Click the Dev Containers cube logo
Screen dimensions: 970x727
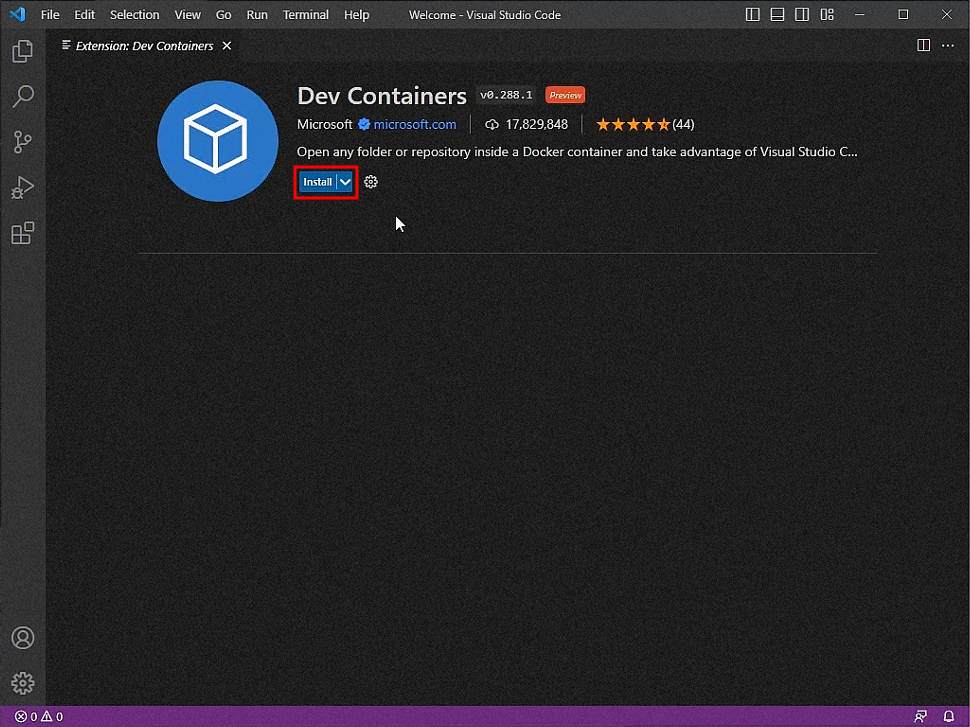pyautogui.click(x=217, y=140)
